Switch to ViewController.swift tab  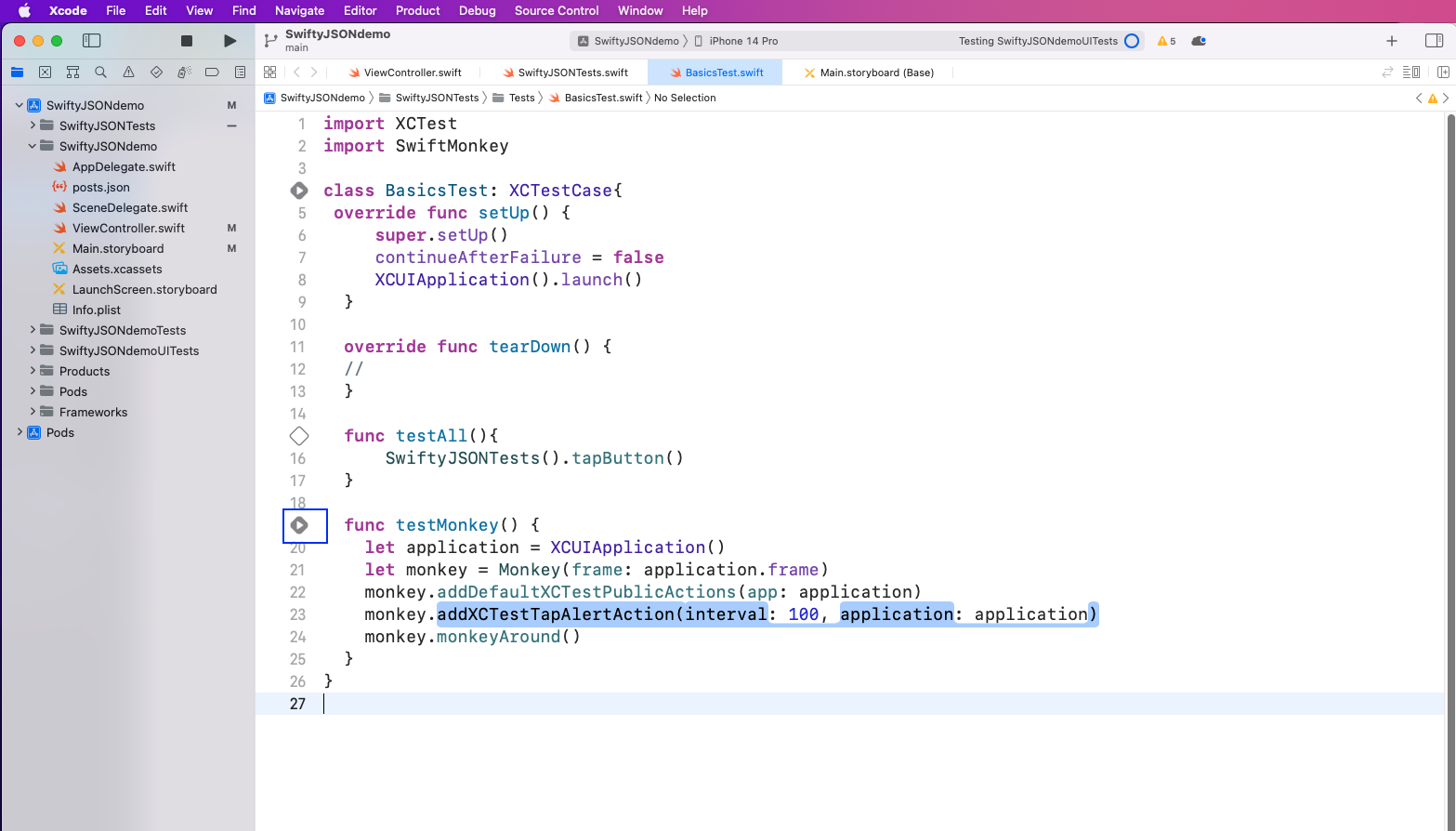pyautogui.click(x=405, y=73)
